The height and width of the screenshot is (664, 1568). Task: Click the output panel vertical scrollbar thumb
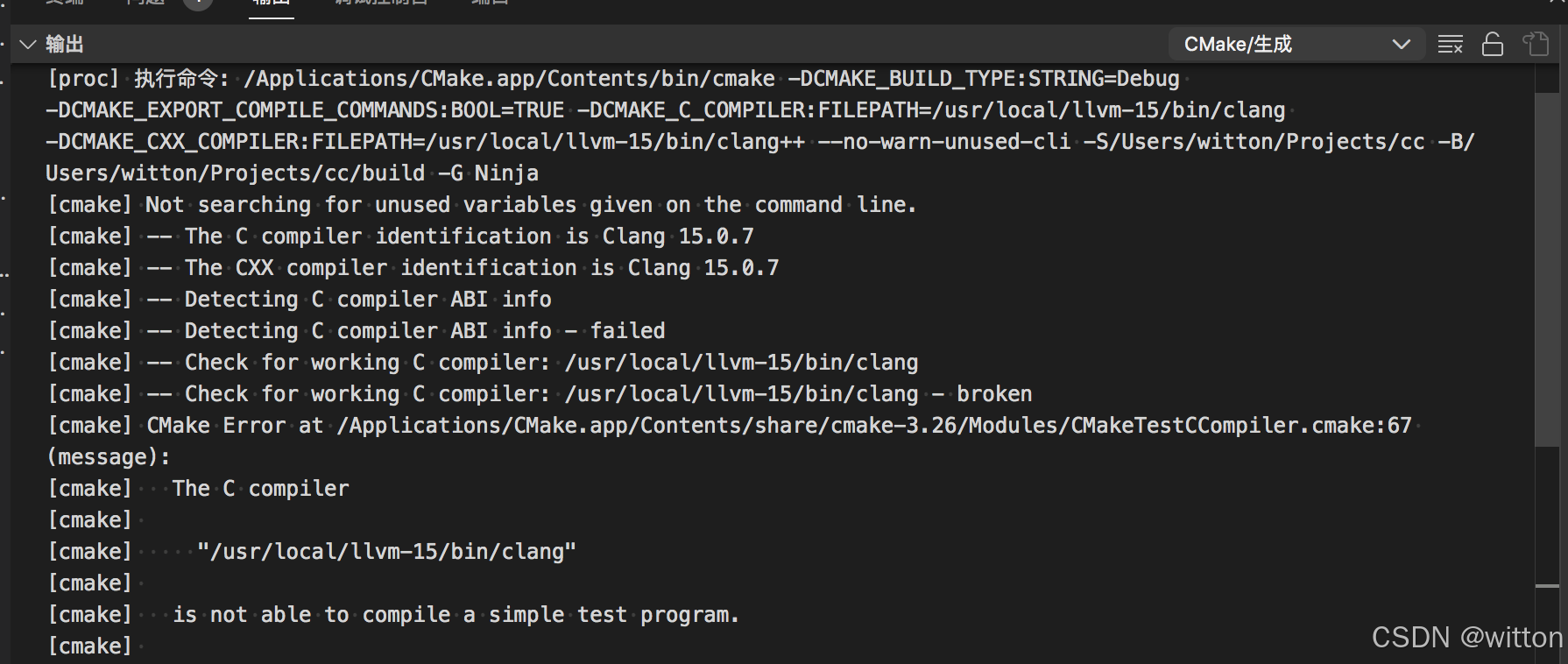(1547, 263)
